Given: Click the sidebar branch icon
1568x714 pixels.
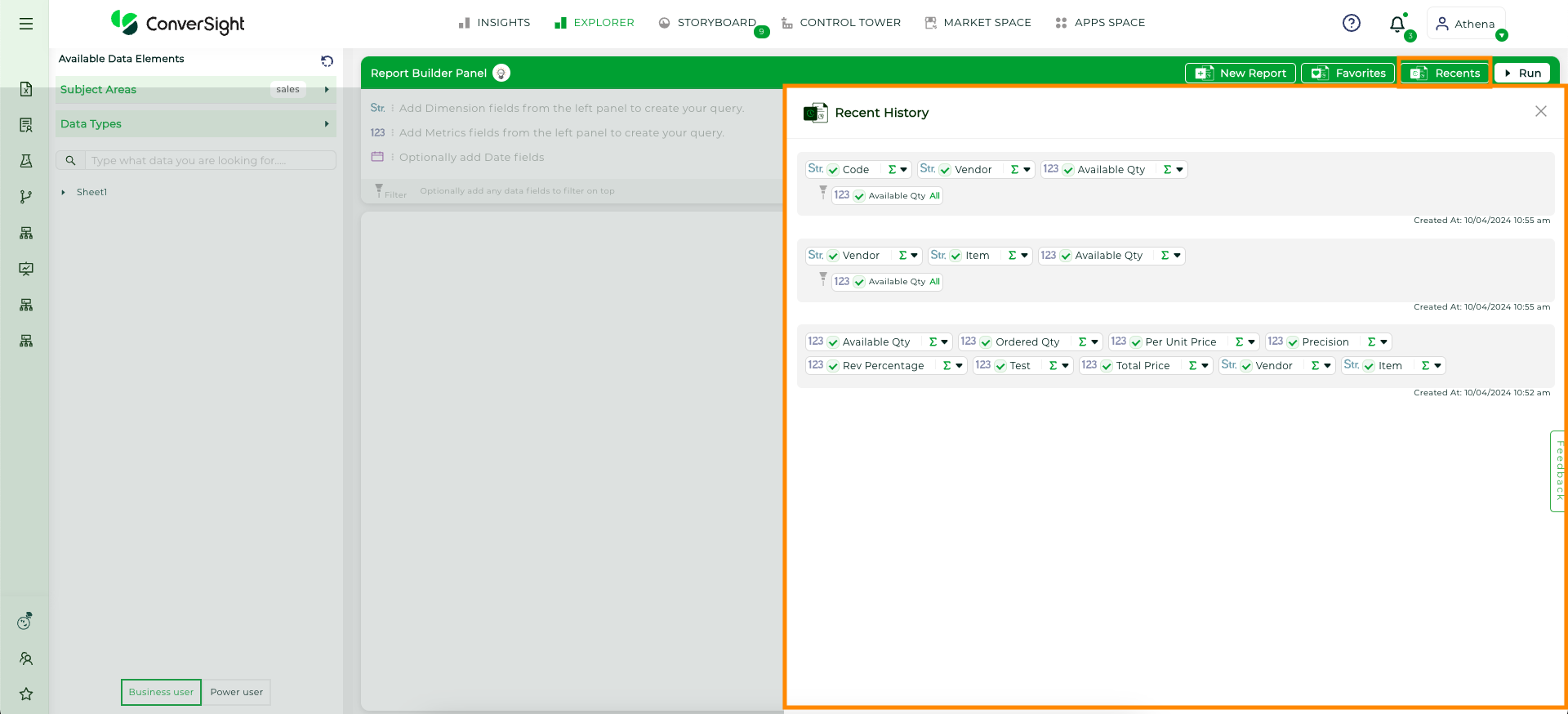Looking at the screenshot, I should [x=26, y=197].
